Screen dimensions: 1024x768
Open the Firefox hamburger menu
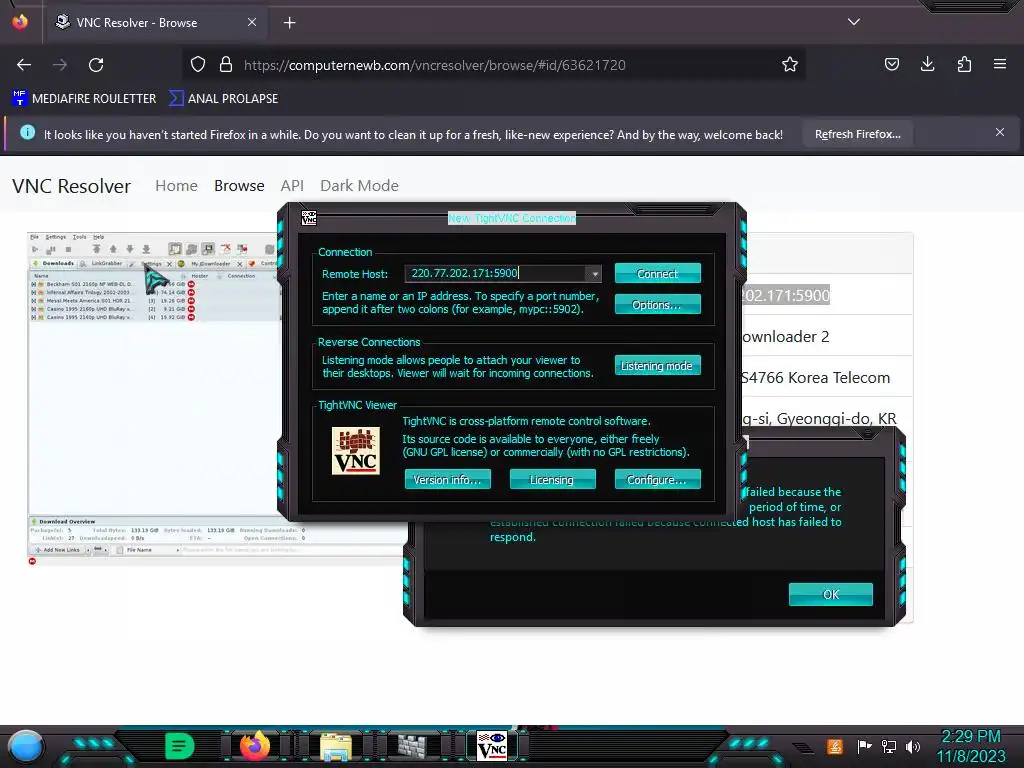tap(1000, 64)
